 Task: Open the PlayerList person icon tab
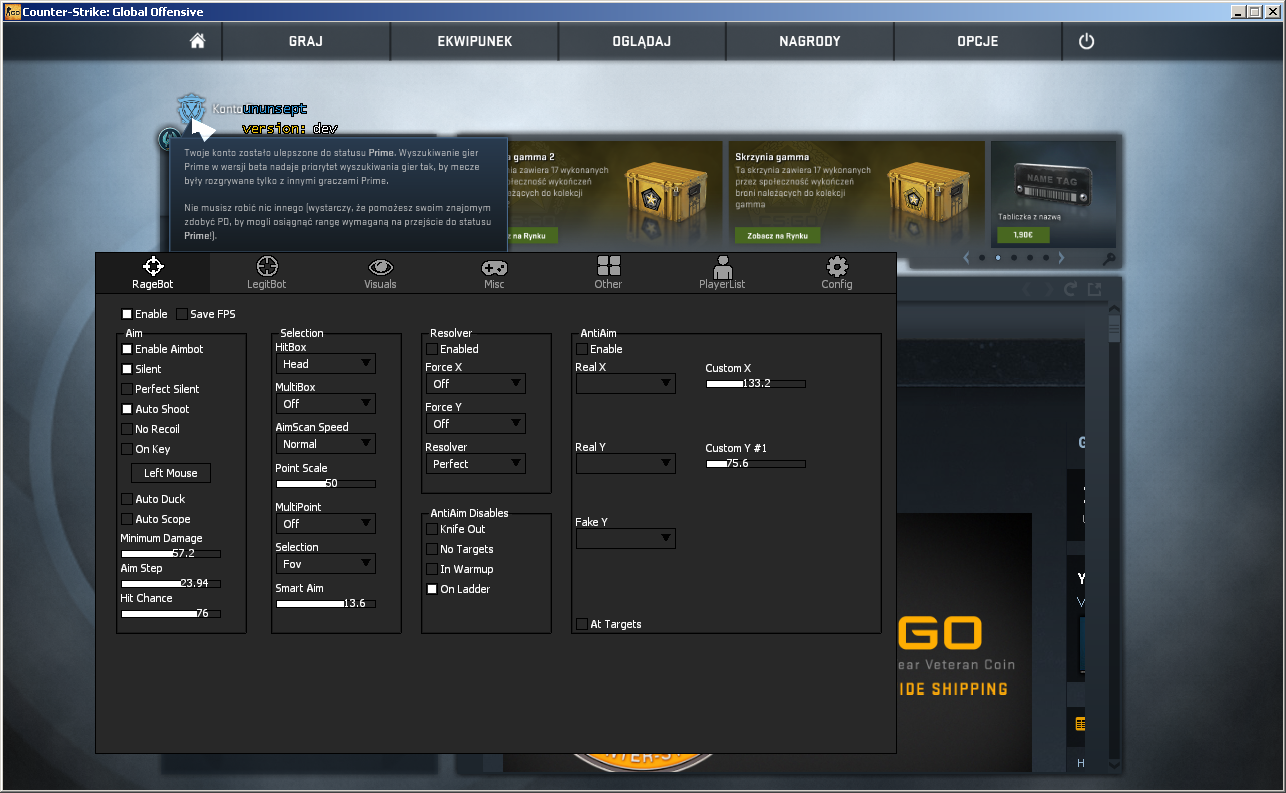[x=722, y=266]
